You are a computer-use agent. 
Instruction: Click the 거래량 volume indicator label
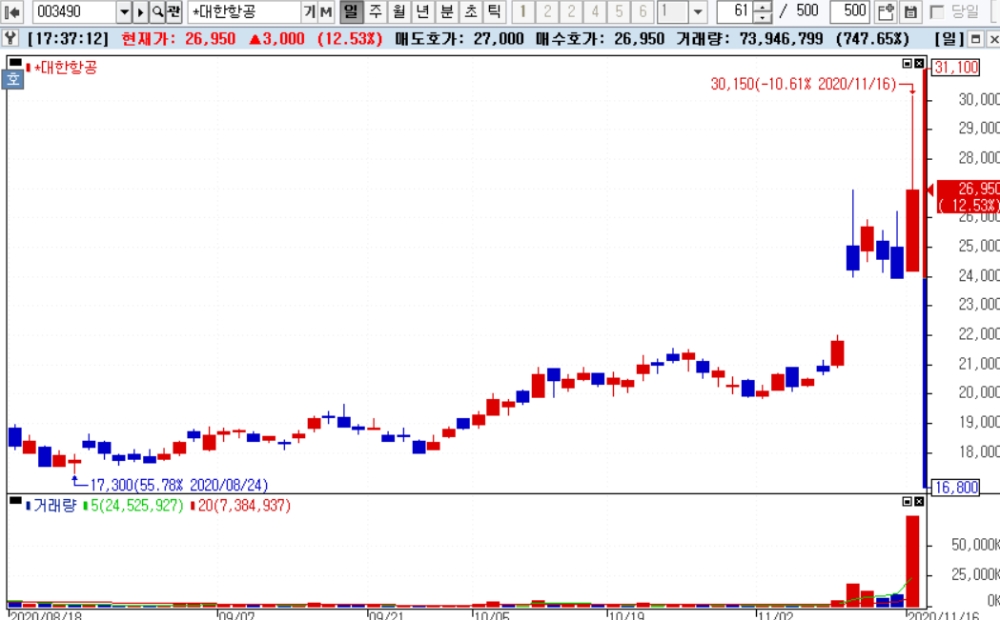[x=54, y=506]
